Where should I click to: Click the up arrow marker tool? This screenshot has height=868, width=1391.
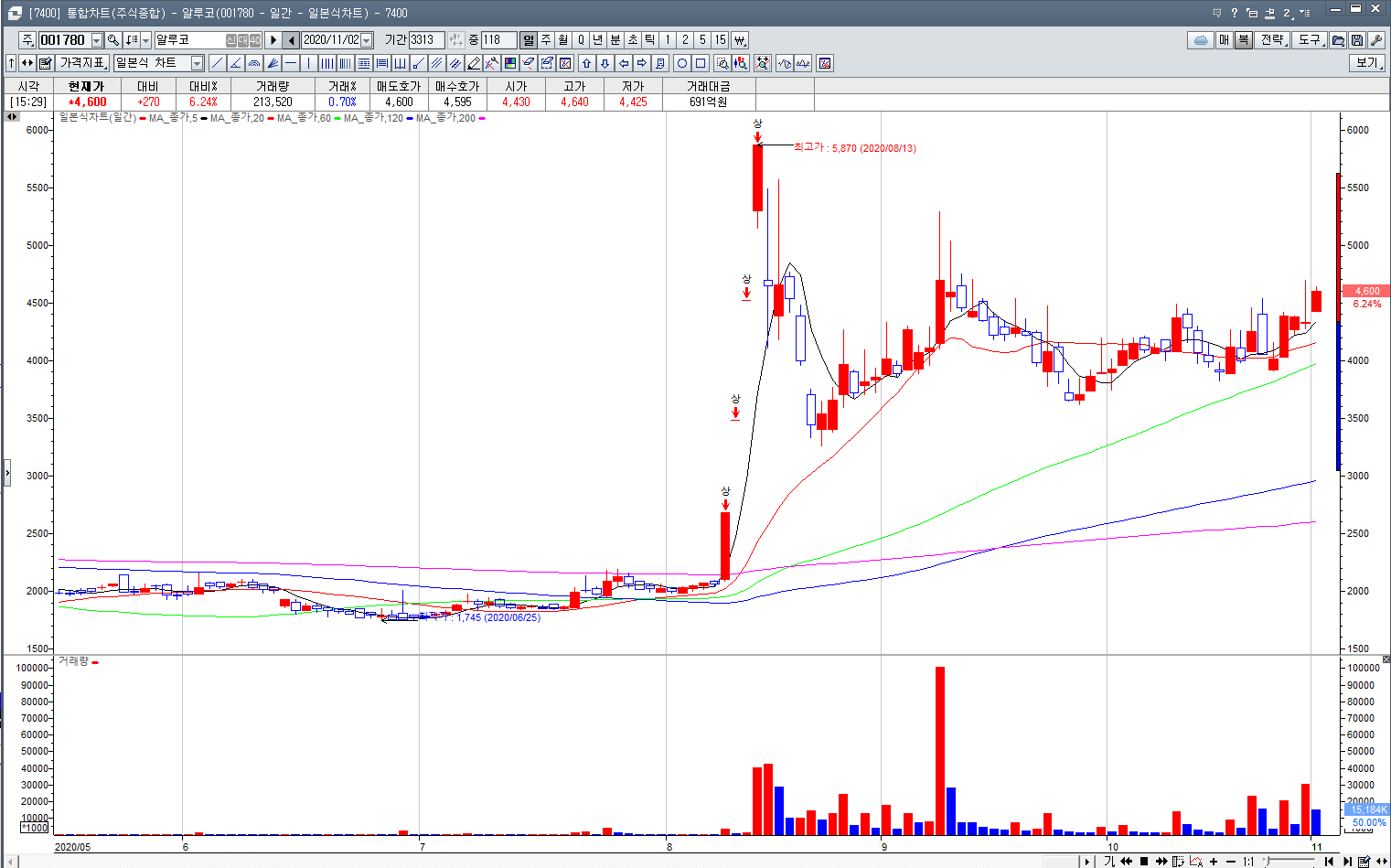[x=587, y=63]
